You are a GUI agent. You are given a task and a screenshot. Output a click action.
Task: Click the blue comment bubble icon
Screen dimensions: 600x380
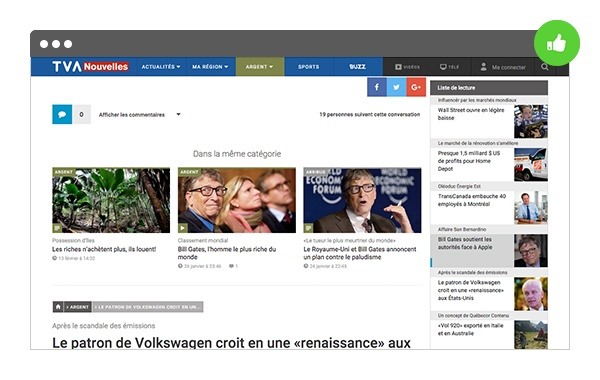coord(62,114)
